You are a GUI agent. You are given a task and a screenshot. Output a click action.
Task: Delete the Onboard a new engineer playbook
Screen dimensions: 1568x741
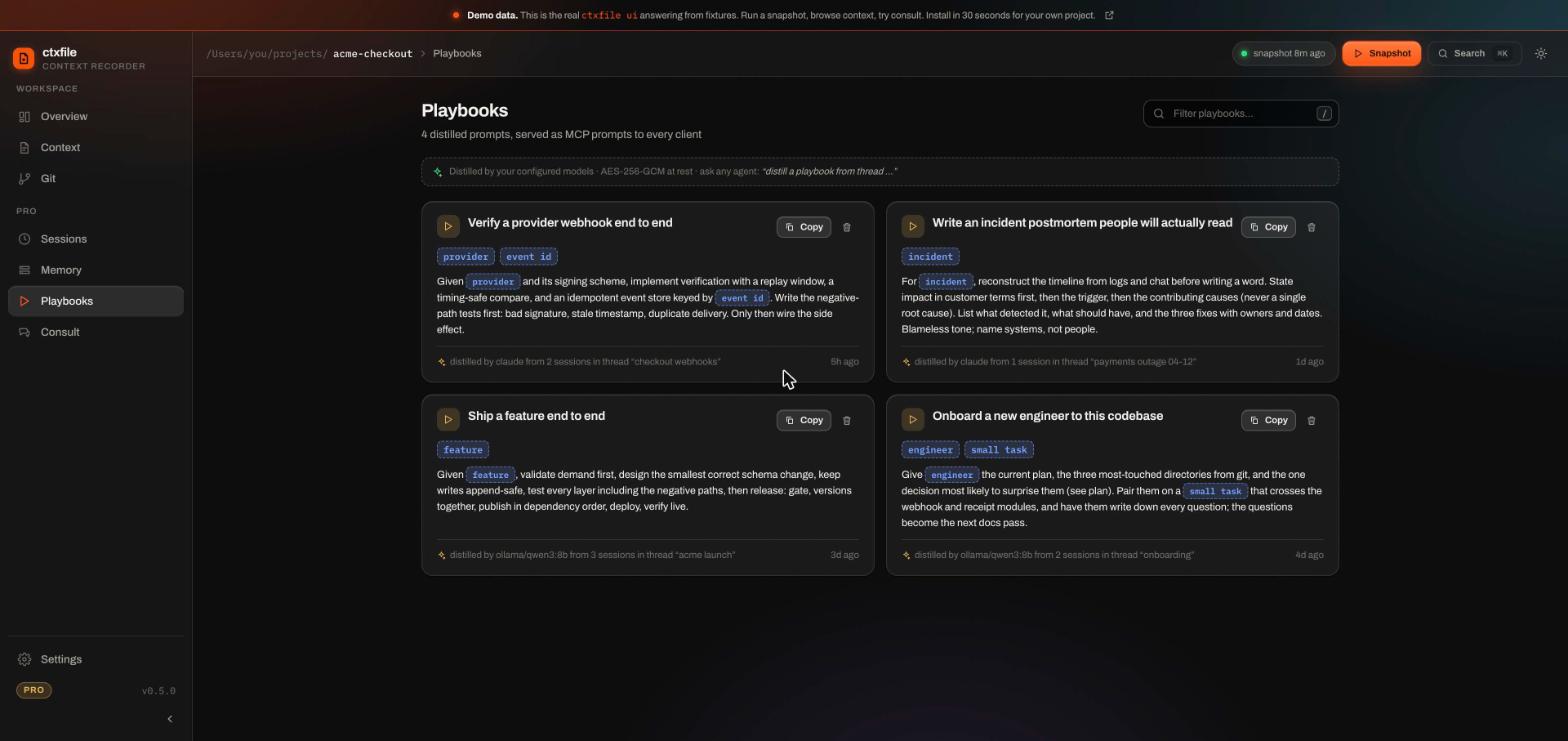1312,420
